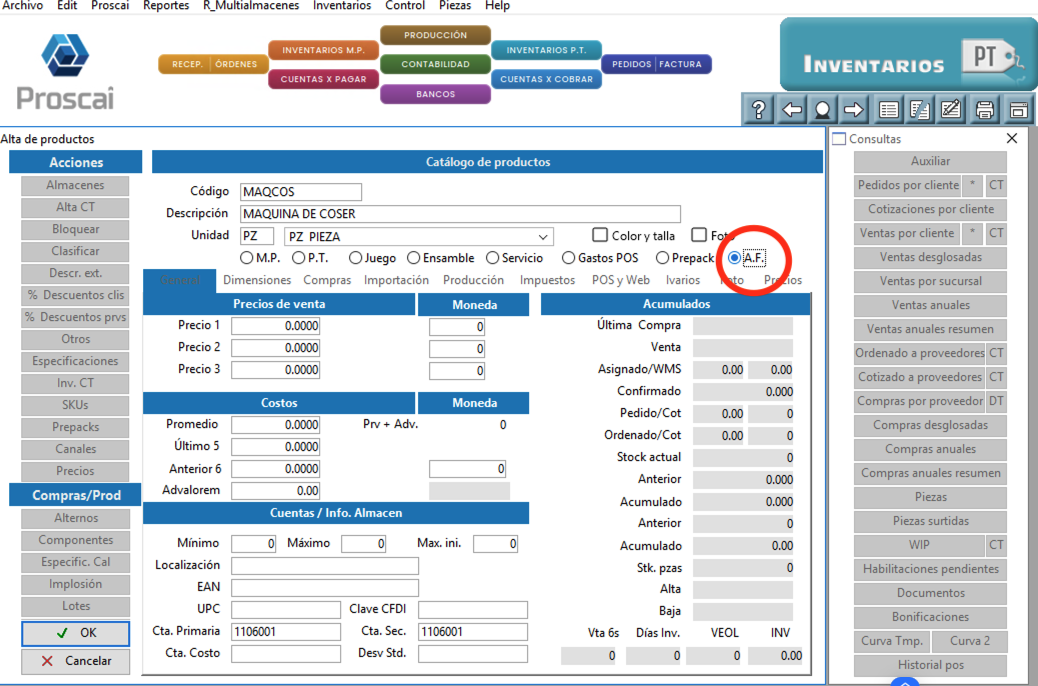This screenshot has height=686, width=1038.
Task: Open the Ventas anuales query
Action: click(x=930, y=305)
